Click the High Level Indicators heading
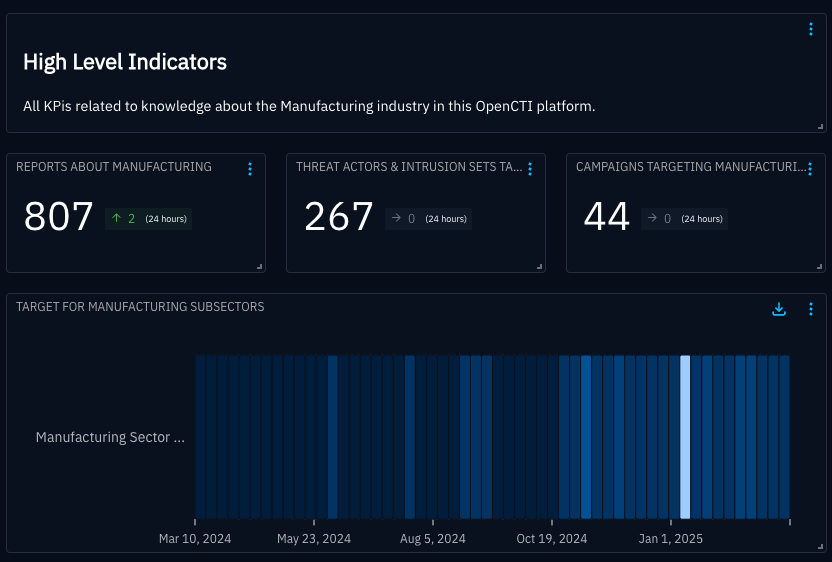Viewport: 832px width, 562px height. click(x=125, y=62)
